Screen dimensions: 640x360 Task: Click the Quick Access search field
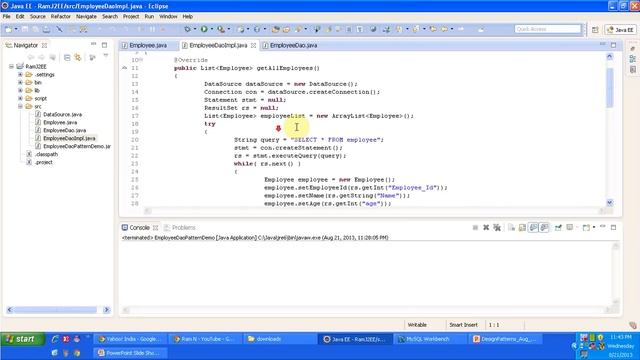[548, 29]
